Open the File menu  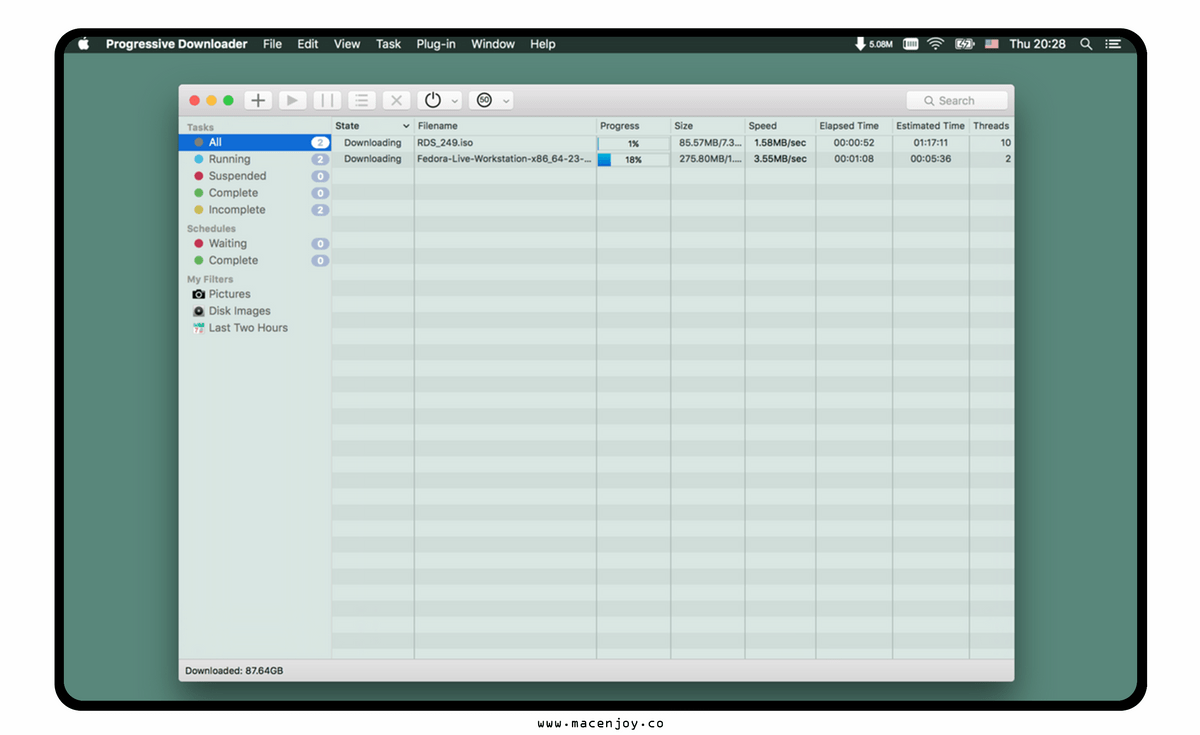pos(272,44)
